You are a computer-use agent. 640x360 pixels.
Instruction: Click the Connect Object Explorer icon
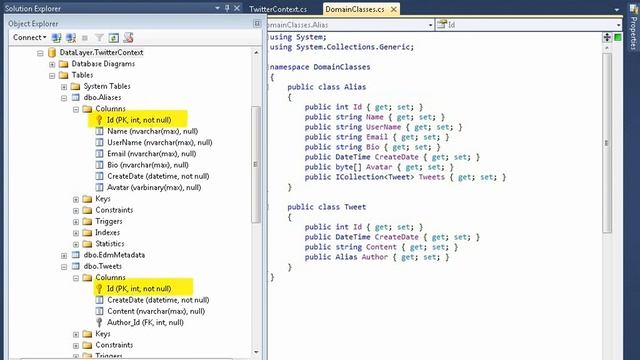[x=56, y=38]
